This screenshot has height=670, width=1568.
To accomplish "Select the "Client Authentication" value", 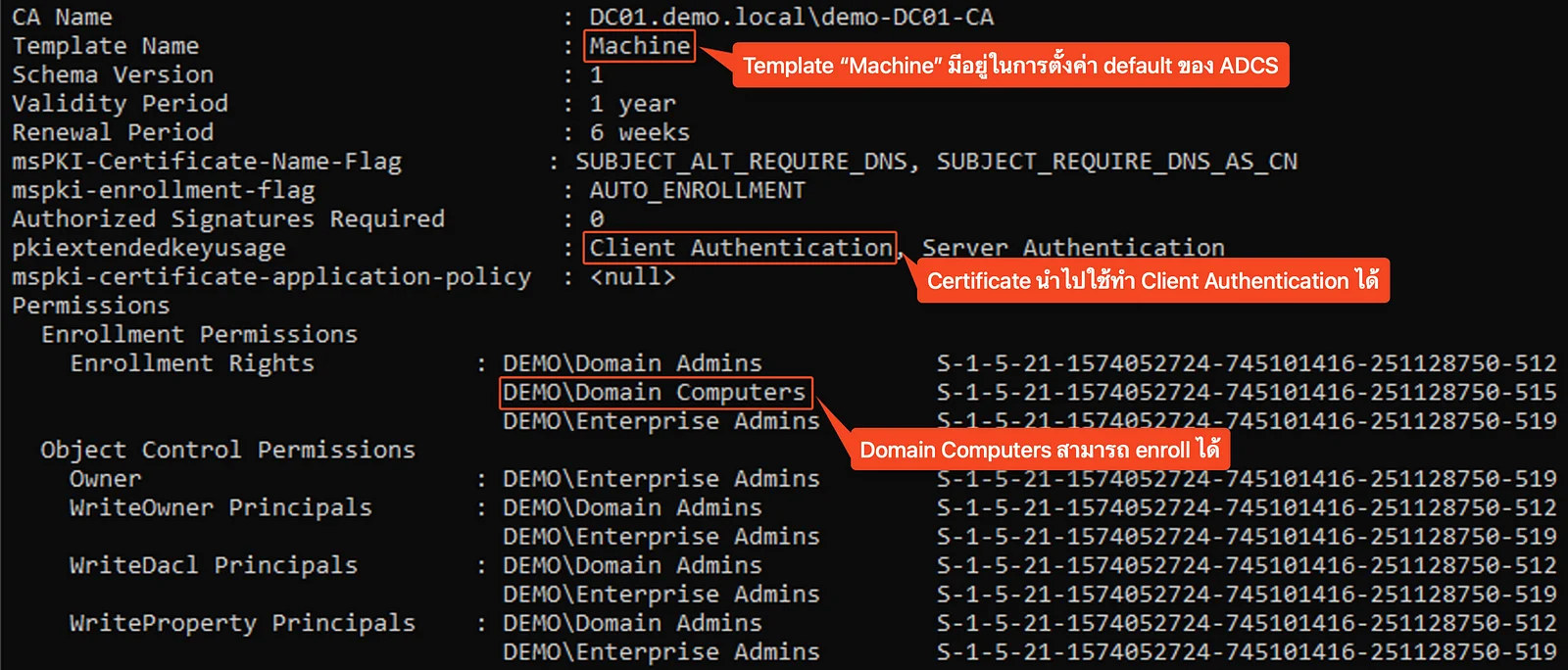I will tap(741, 248).
